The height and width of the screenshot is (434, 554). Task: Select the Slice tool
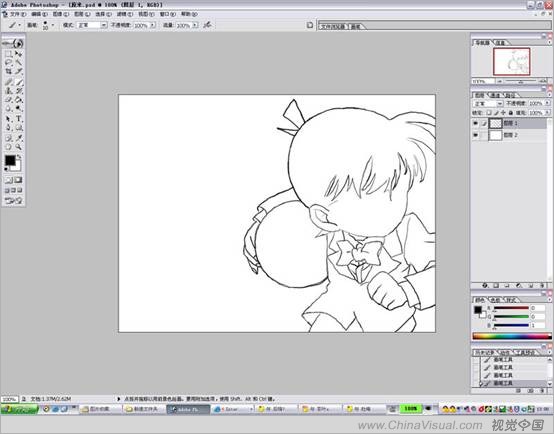coord(19,71)
